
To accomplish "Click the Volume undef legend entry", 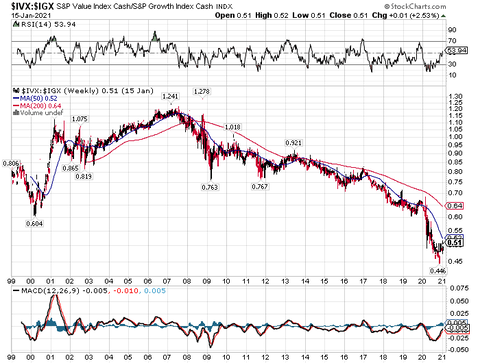I will pos(38,113).
